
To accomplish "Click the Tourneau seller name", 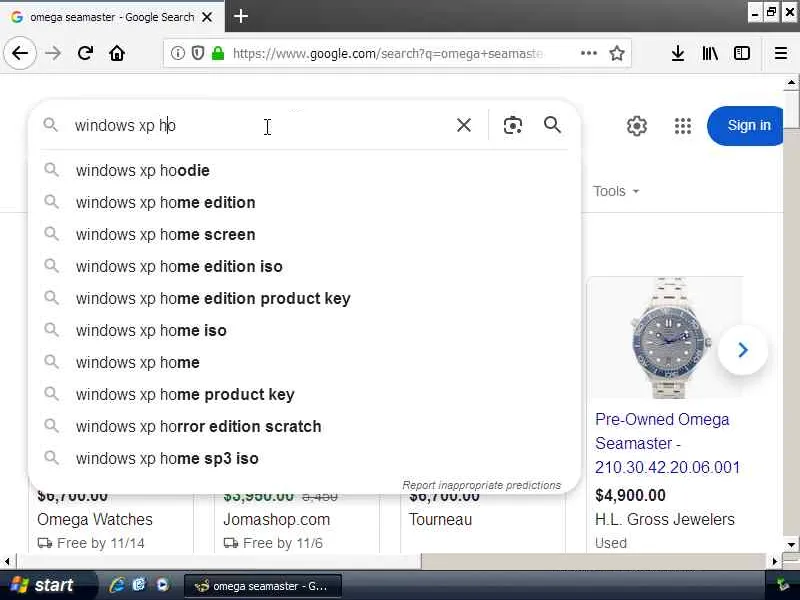I will coord(440,519).
